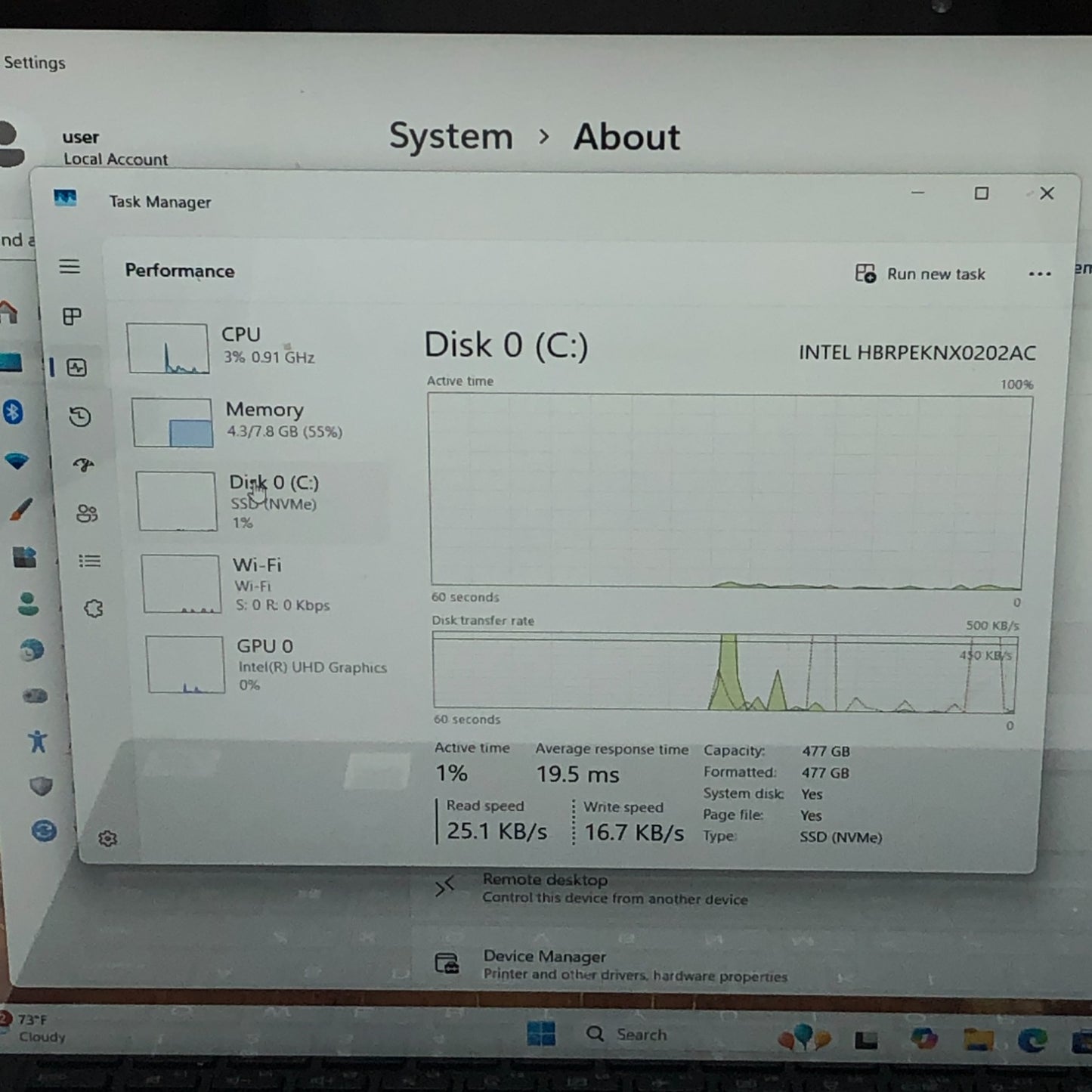This screenshot has width=1092, height=1092.
Task: Open File Explorer from the taskbar
Action: 978,1040
